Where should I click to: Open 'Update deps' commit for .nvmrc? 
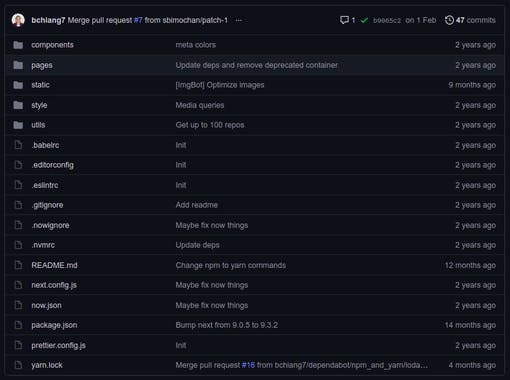tap(197, 245)
